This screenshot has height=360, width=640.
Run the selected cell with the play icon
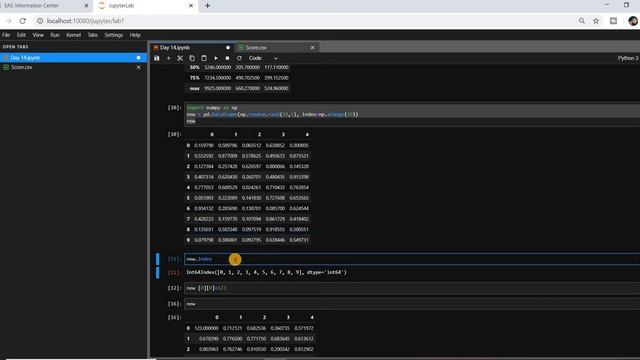(216, 58)
